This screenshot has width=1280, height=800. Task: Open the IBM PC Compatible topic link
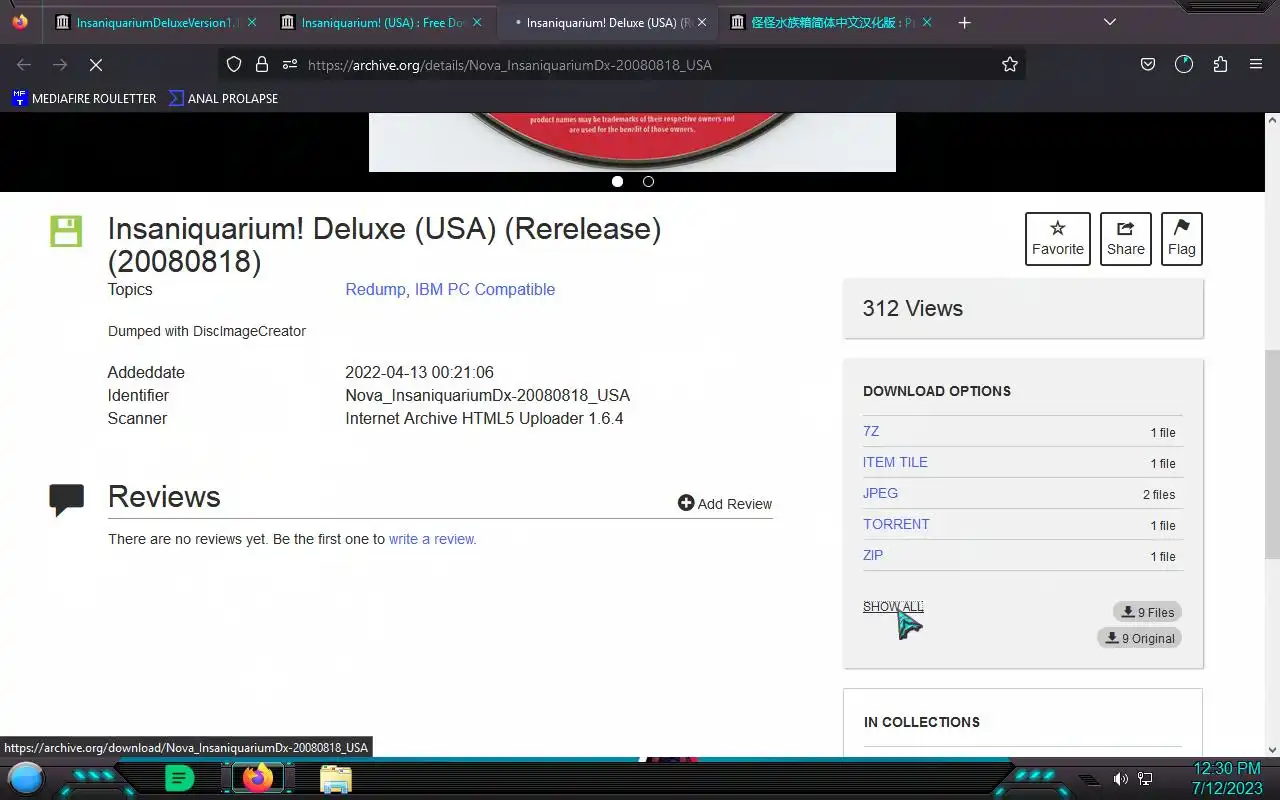click(x=485, y=289)
